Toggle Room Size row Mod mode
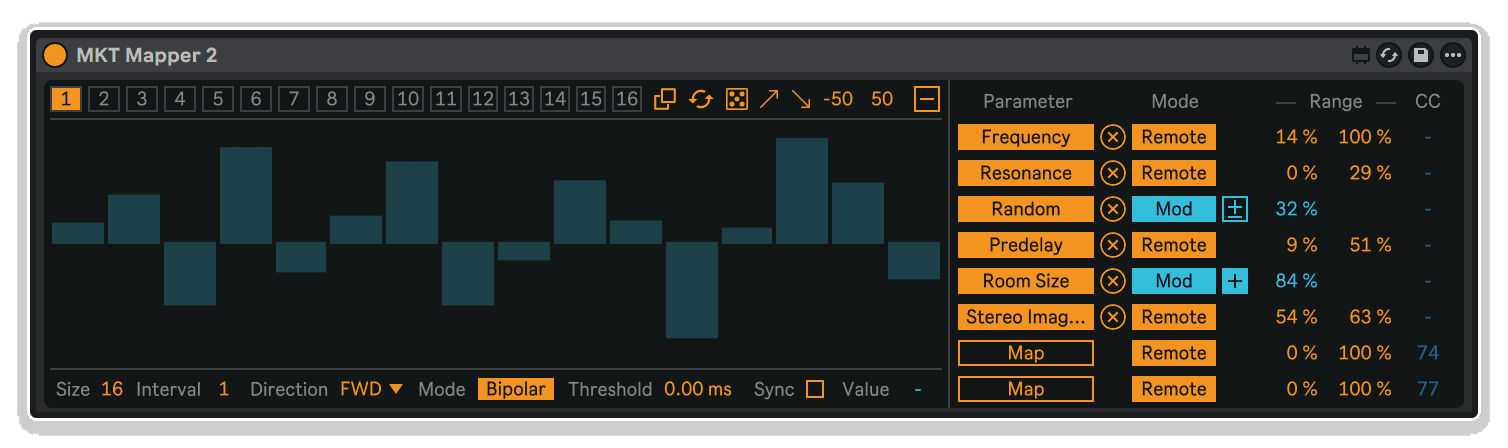This screenshot has height=448, width=1508. coord(1174,281)
